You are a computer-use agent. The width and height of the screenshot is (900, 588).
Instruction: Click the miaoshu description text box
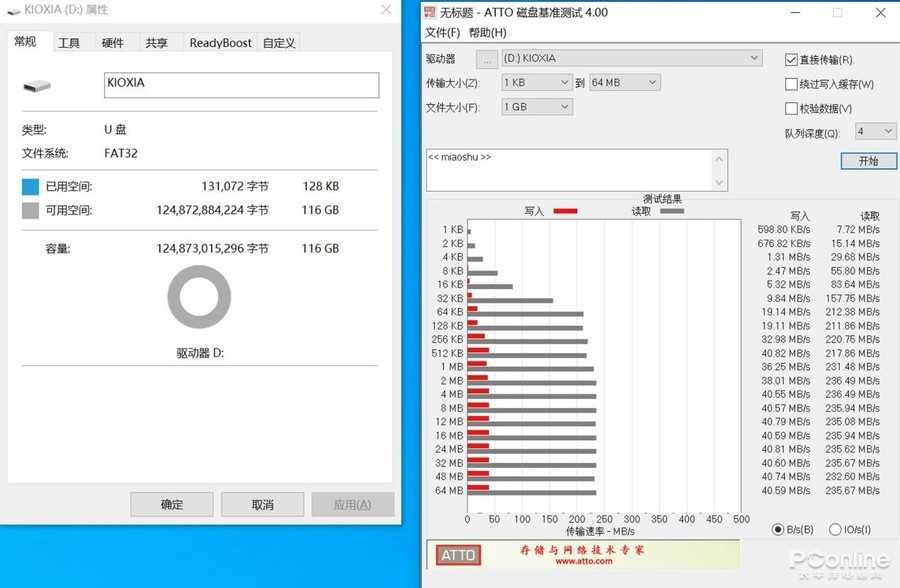tap(569, 170)
